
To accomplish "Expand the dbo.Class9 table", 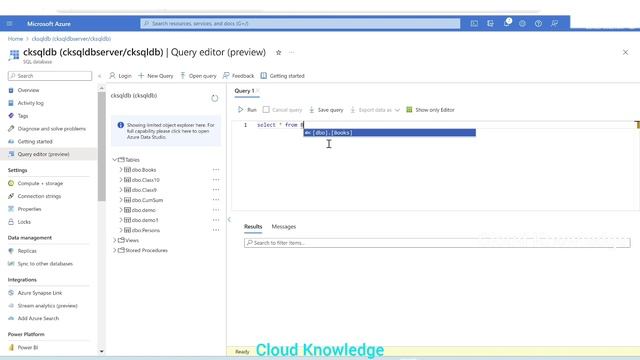I will [121, 190].
